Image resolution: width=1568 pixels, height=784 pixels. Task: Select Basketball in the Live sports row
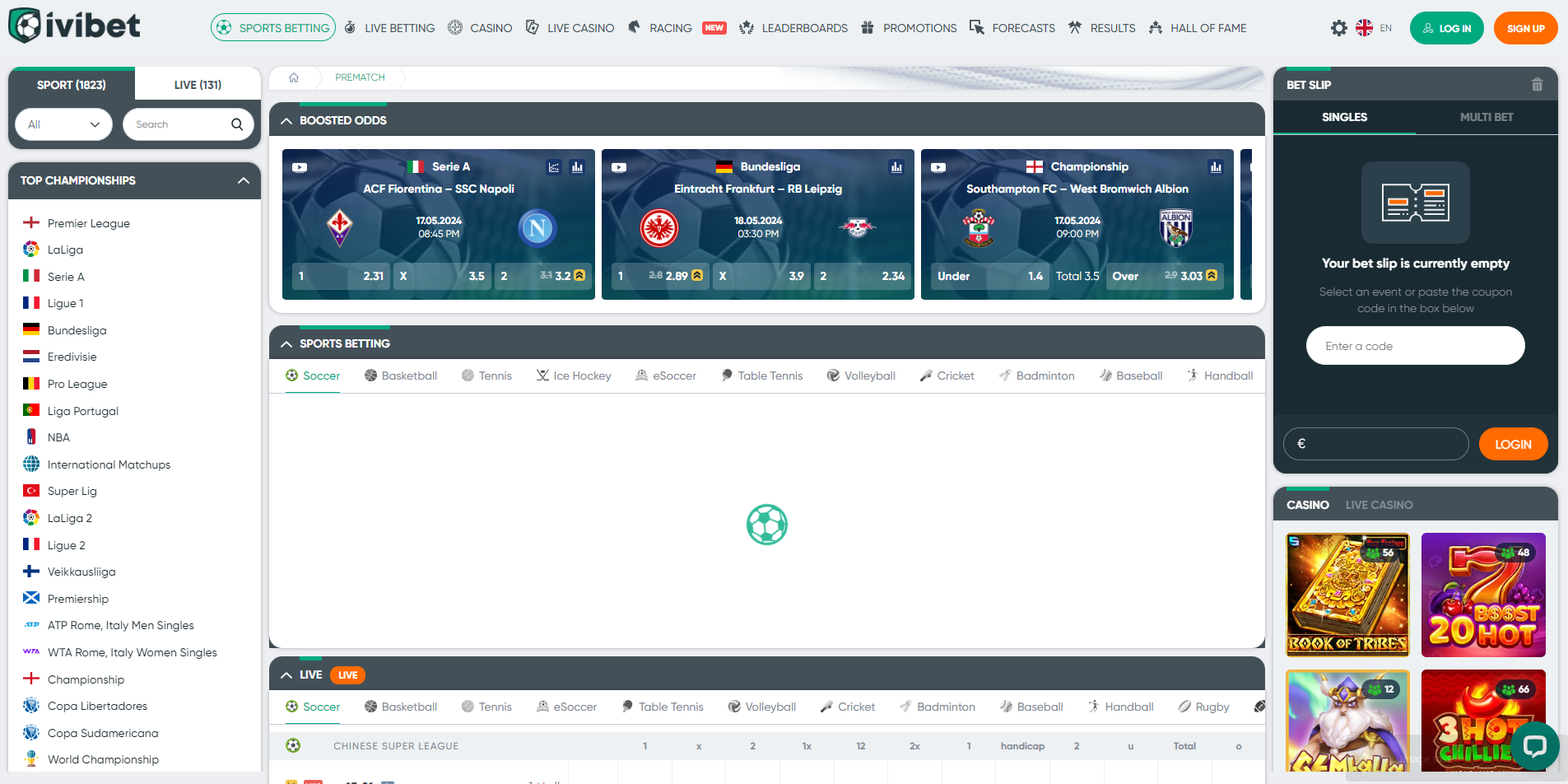(x=401, y=707)
